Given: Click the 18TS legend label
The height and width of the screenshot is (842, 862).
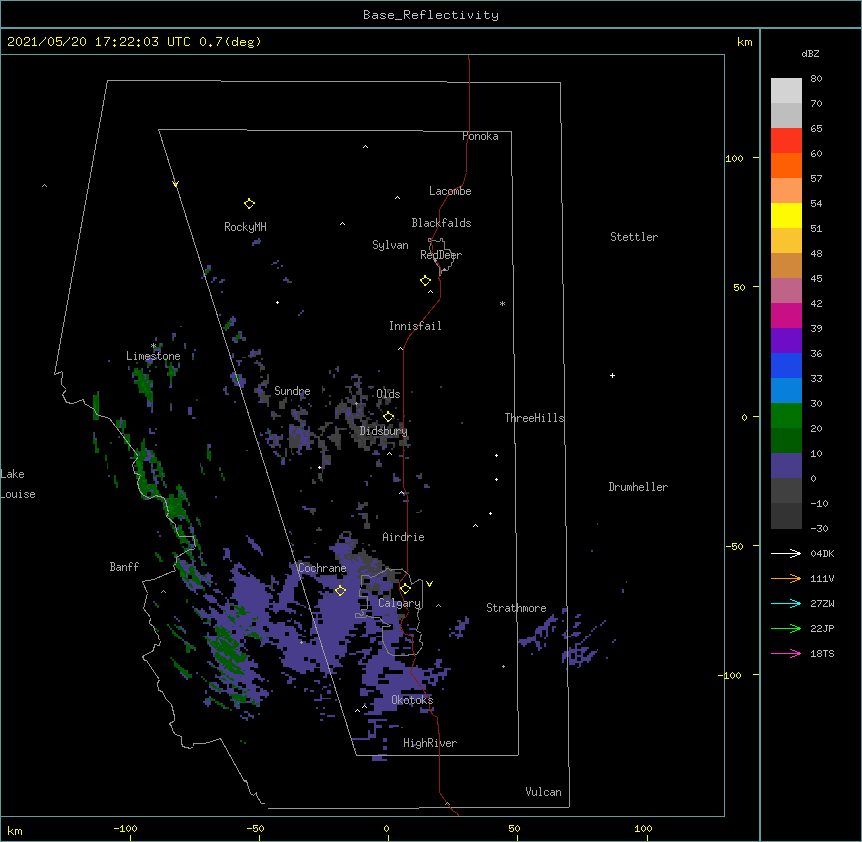Looking at the screenshot, I should tap(822, 653).
